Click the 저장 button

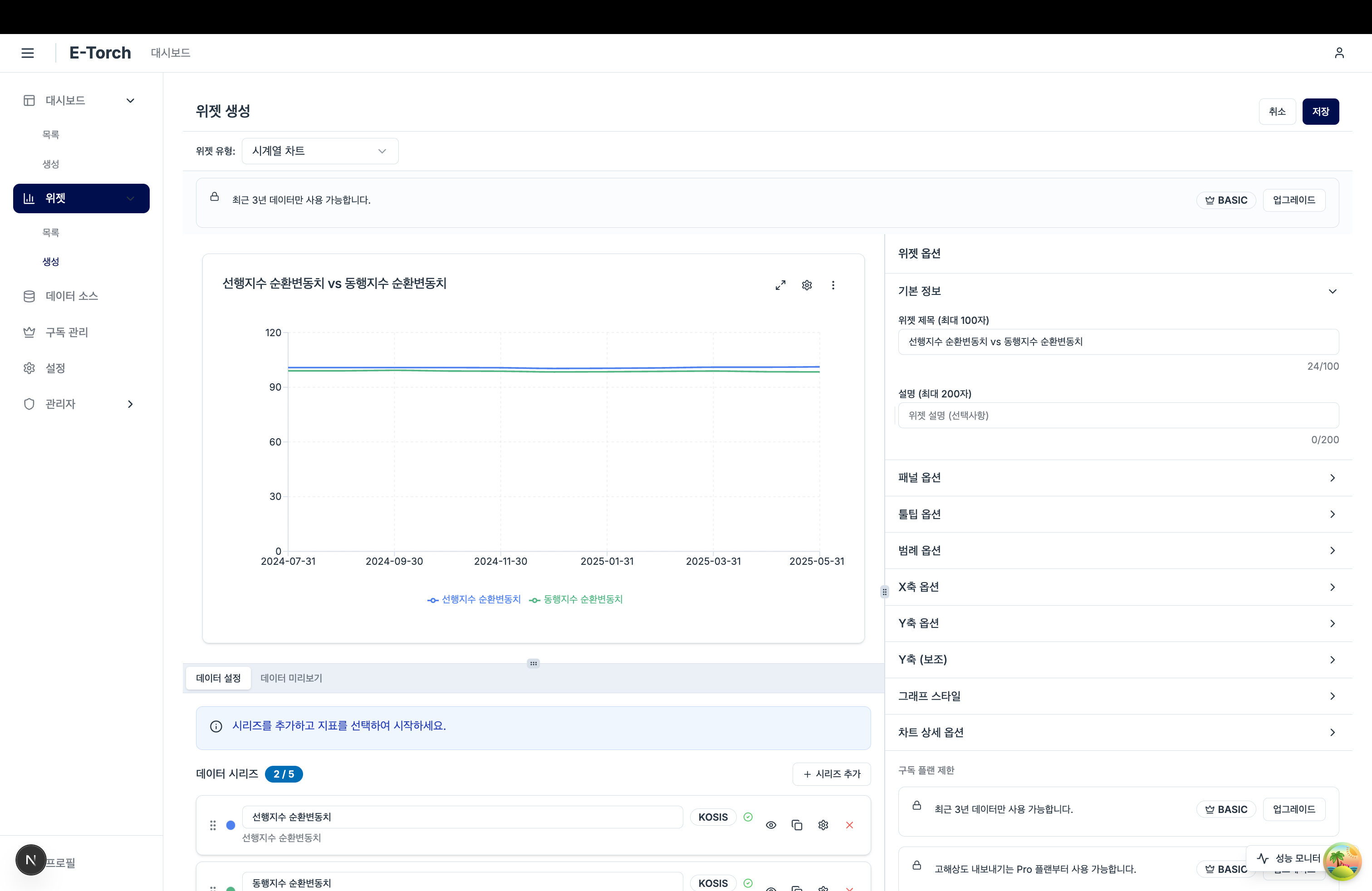coord(1320,111)
